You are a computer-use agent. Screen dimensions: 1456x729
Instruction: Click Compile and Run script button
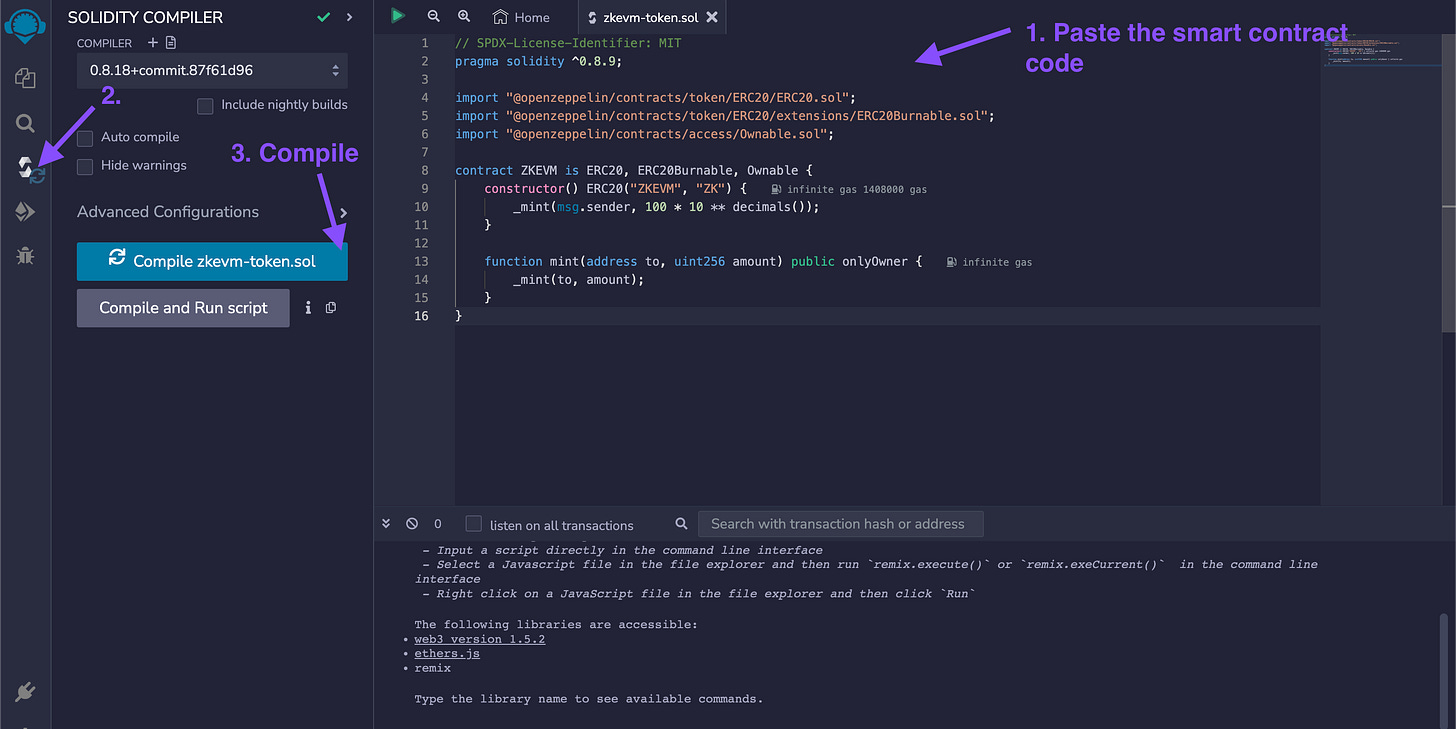click(x=183, y=308)
